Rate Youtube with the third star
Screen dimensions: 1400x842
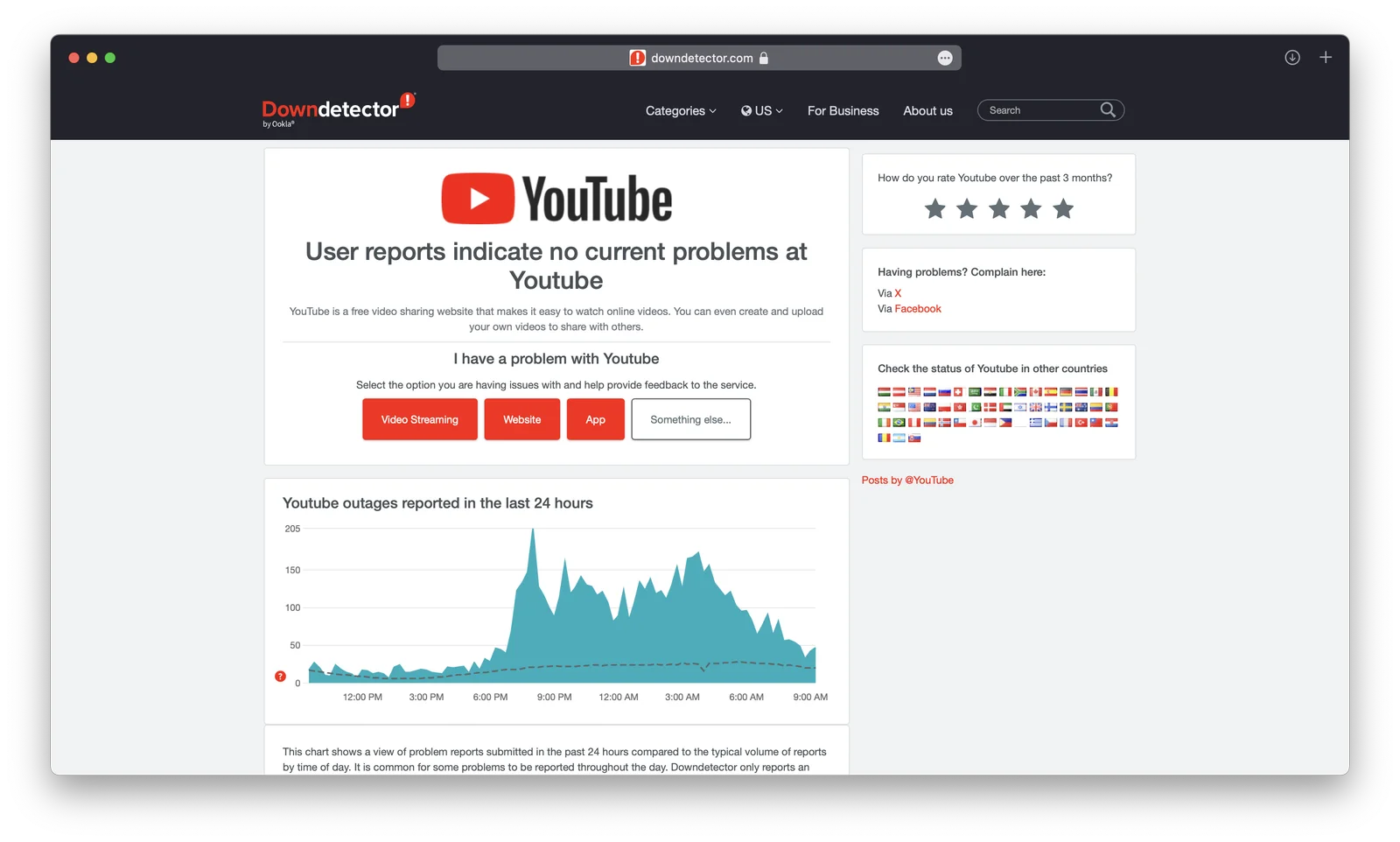[998, 208]
